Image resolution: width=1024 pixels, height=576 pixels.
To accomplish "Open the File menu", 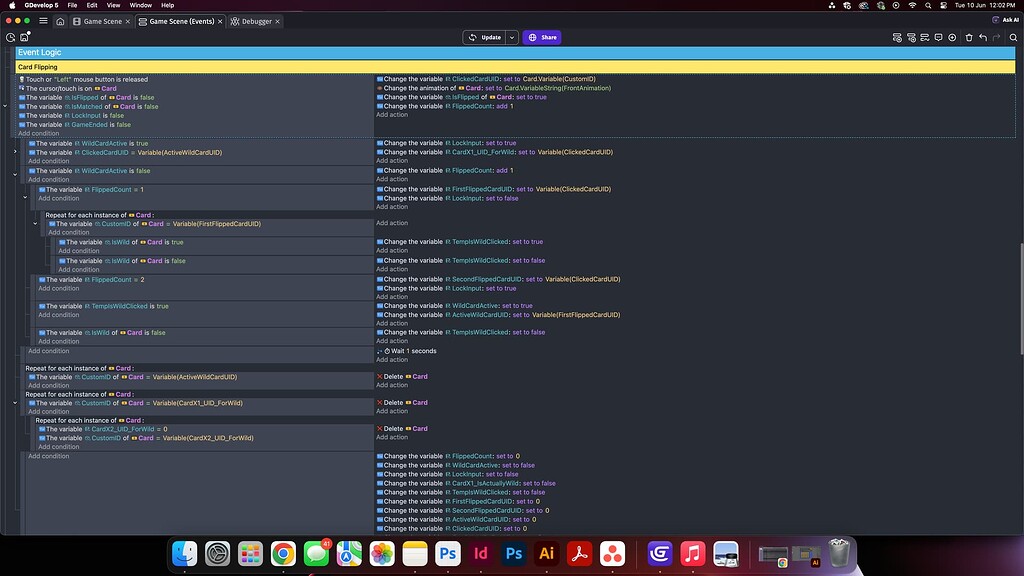I will pos(72,5).
